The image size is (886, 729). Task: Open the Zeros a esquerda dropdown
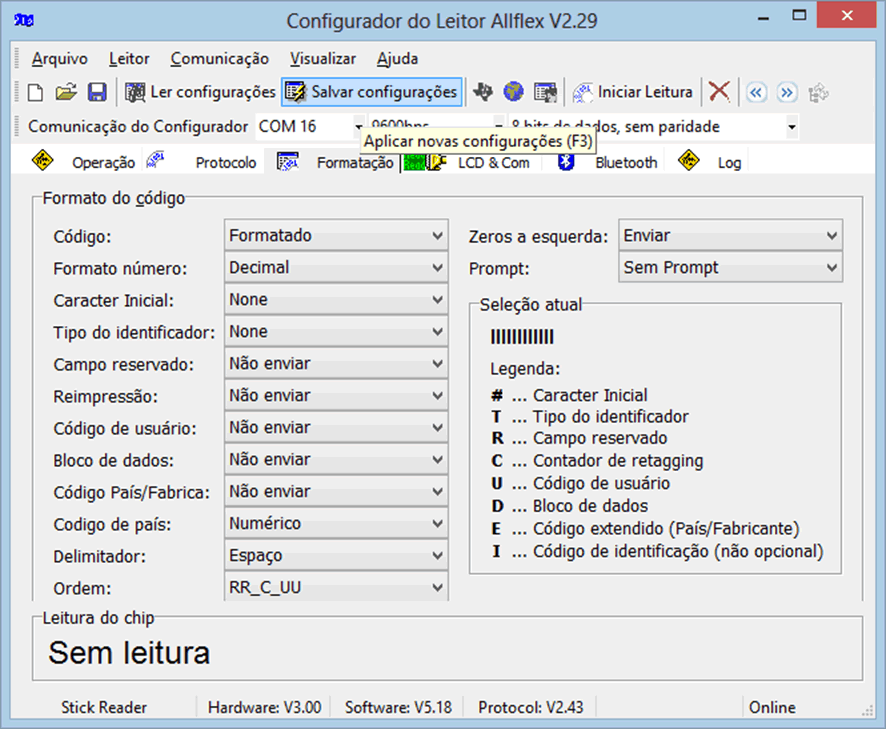(731, 236)
